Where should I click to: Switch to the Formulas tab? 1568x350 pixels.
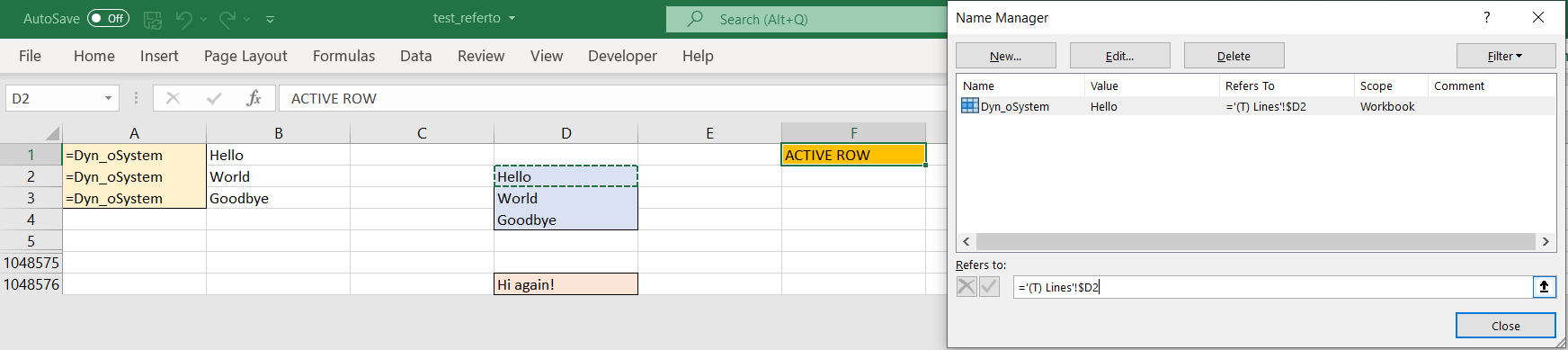click(343, 56)
